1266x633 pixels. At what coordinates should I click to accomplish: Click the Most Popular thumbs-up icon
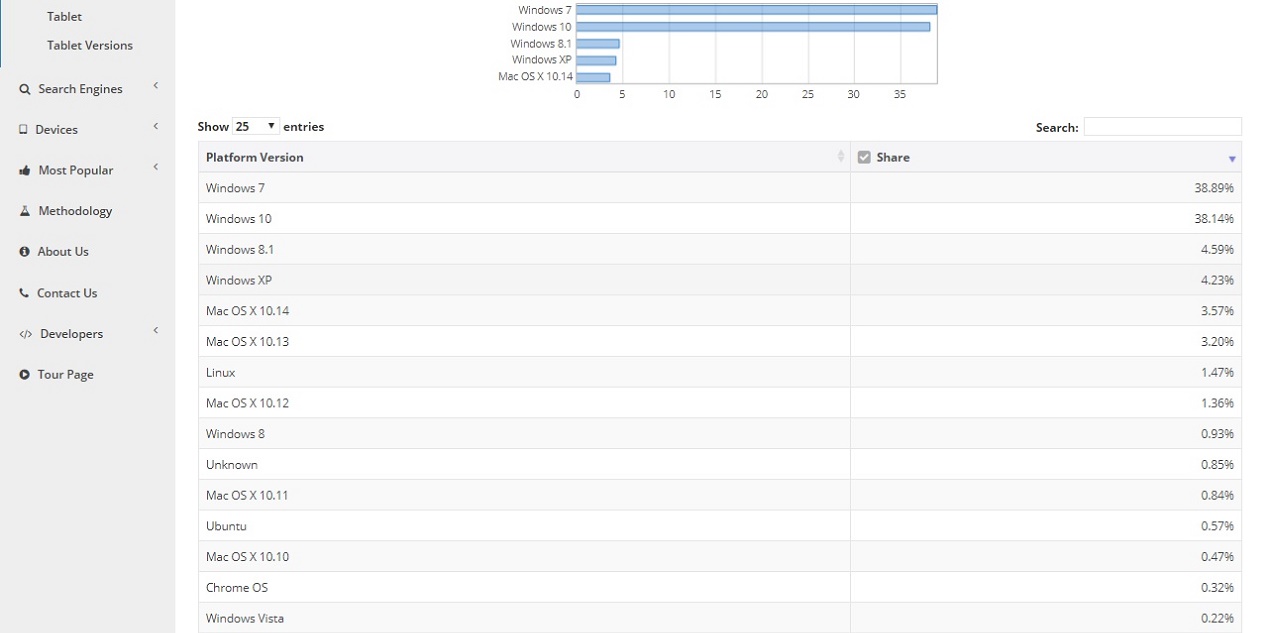click(x=24, y=171)
